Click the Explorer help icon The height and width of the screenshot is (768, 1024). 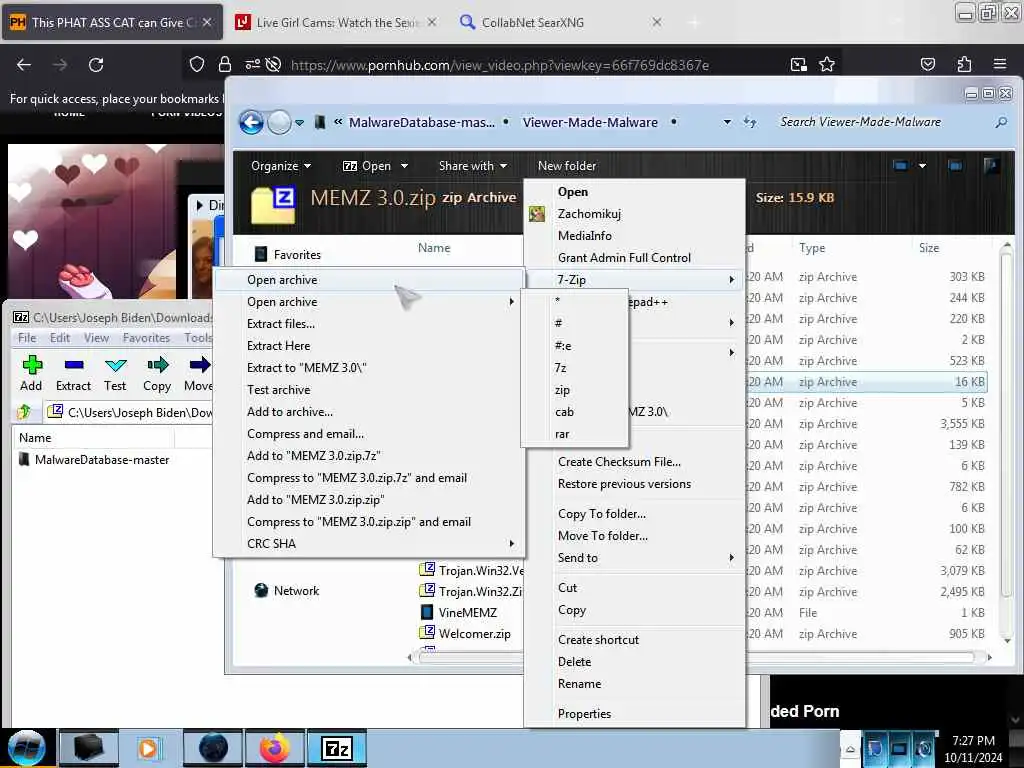(x=991, y=166)
